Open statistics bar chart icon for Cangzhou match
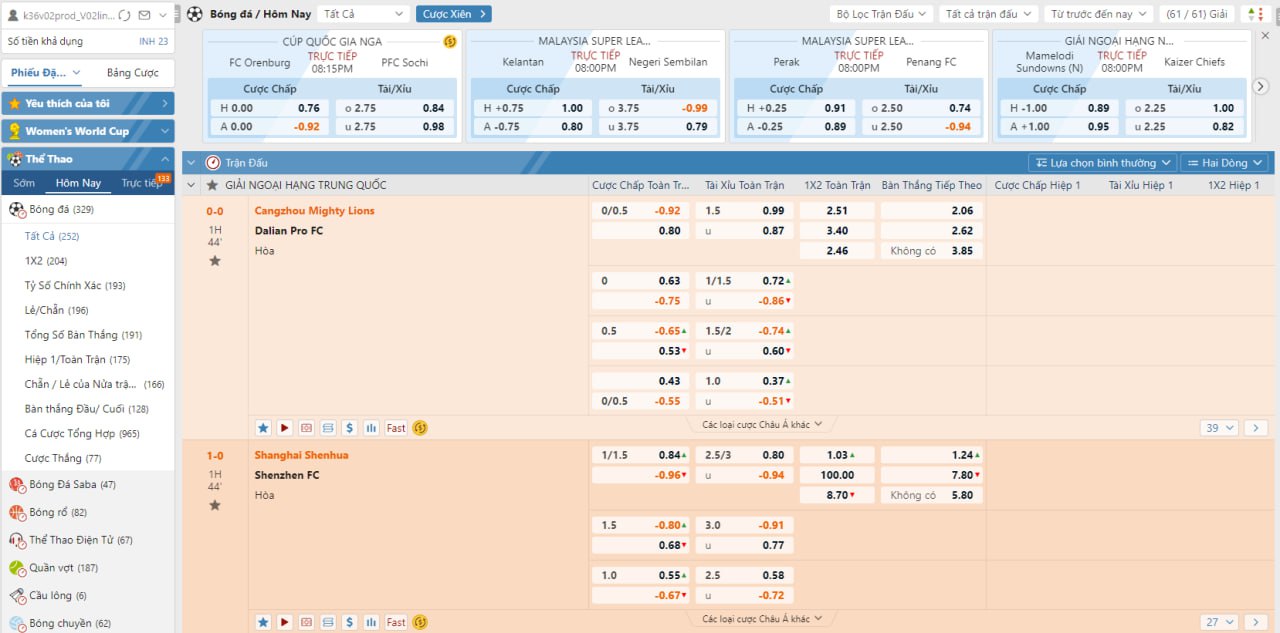The height and width of the screenshot is (633, 1280). pos(371,428)
